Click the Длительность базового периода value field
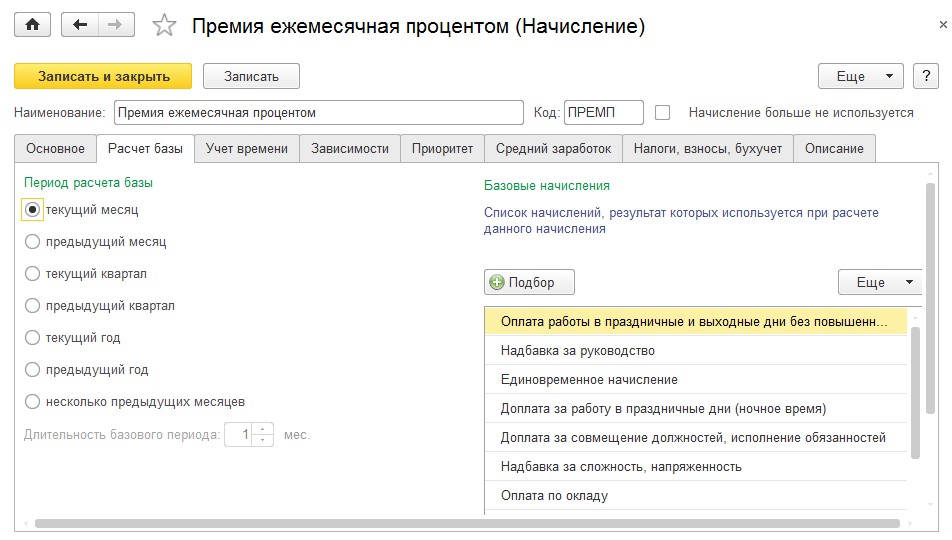Viewport: 952px width, 540px height. [x=239, y=435]
